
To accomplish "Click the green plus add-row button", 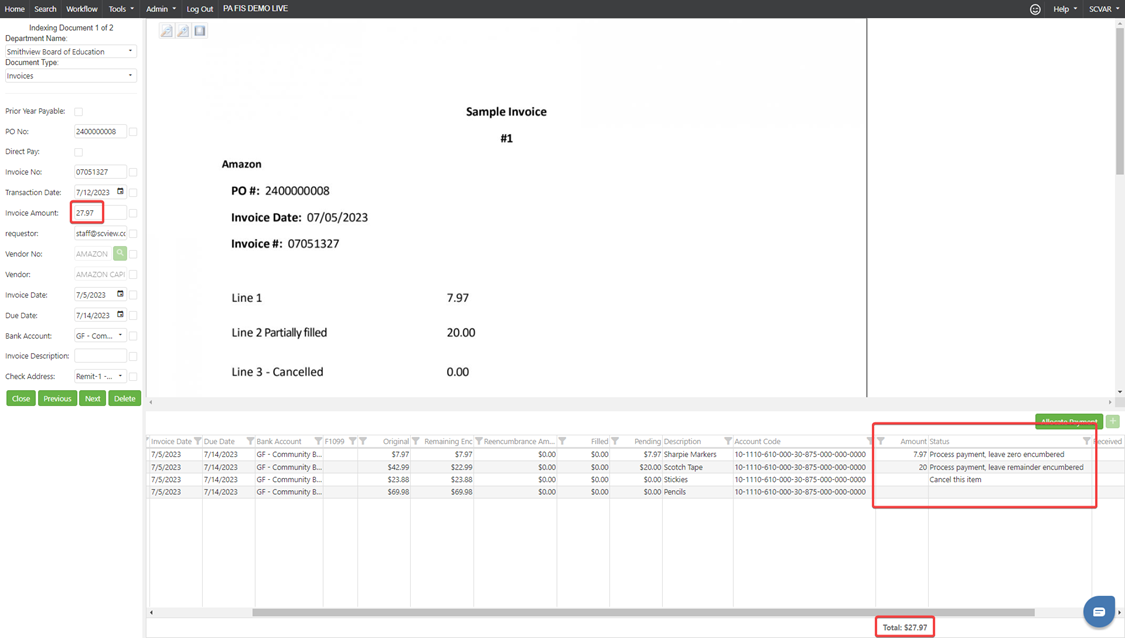I will tap(1113, 422).
